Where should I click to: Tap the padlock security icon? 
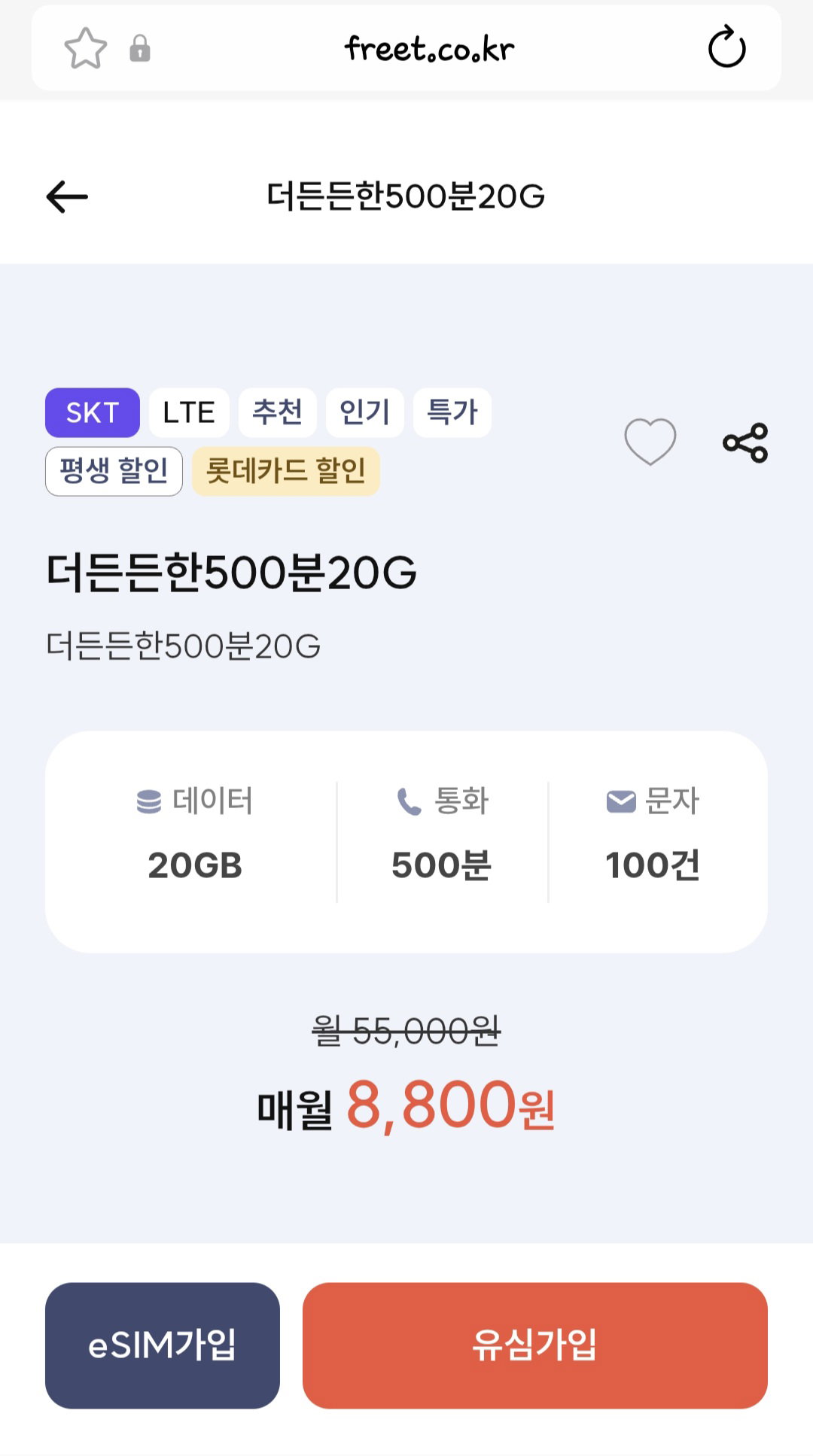click(140, 48)
